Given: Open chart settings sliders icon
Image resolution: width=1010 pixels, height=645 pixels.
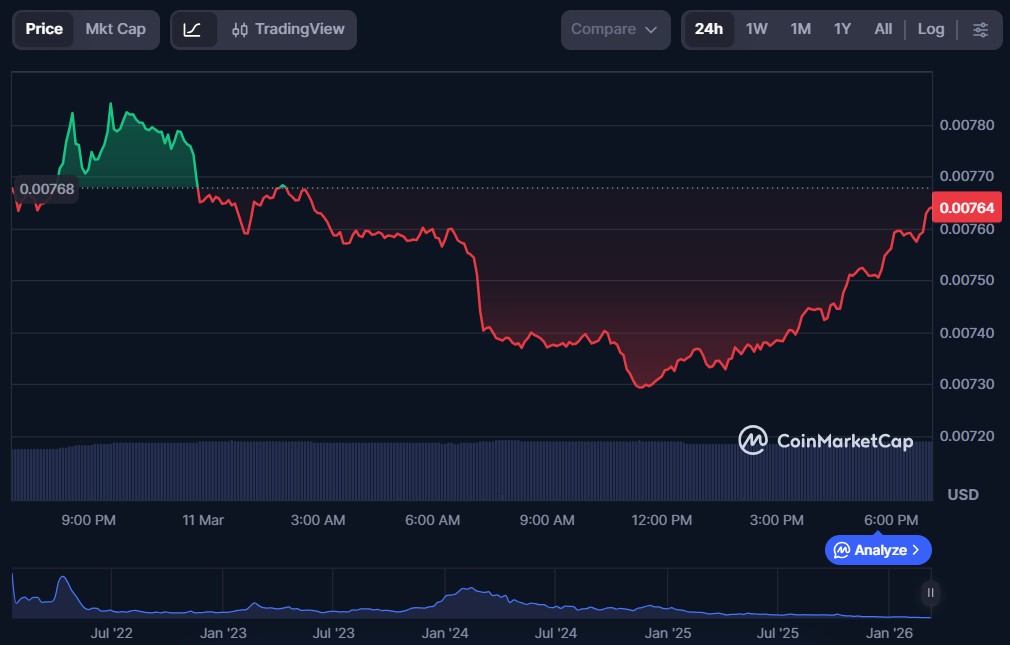Looking at the screenshot, I should [980, 29].
